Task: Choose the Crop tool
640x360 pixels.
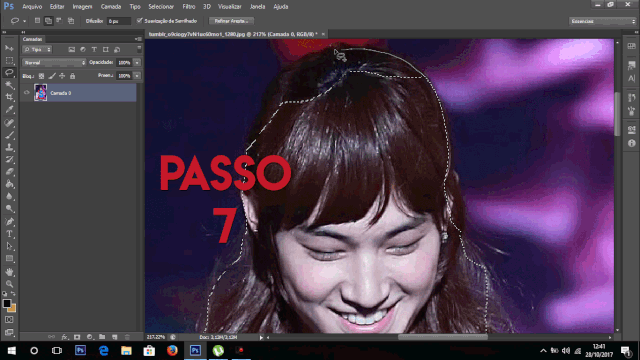Action: [9, 97]
